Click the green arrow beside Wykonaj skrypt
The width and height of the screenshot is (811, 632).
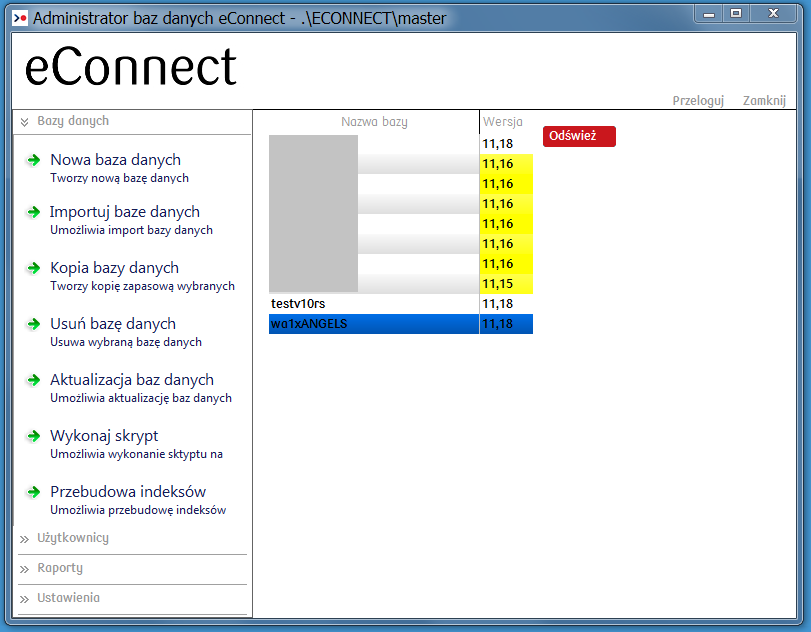click(x=34, y=436)
